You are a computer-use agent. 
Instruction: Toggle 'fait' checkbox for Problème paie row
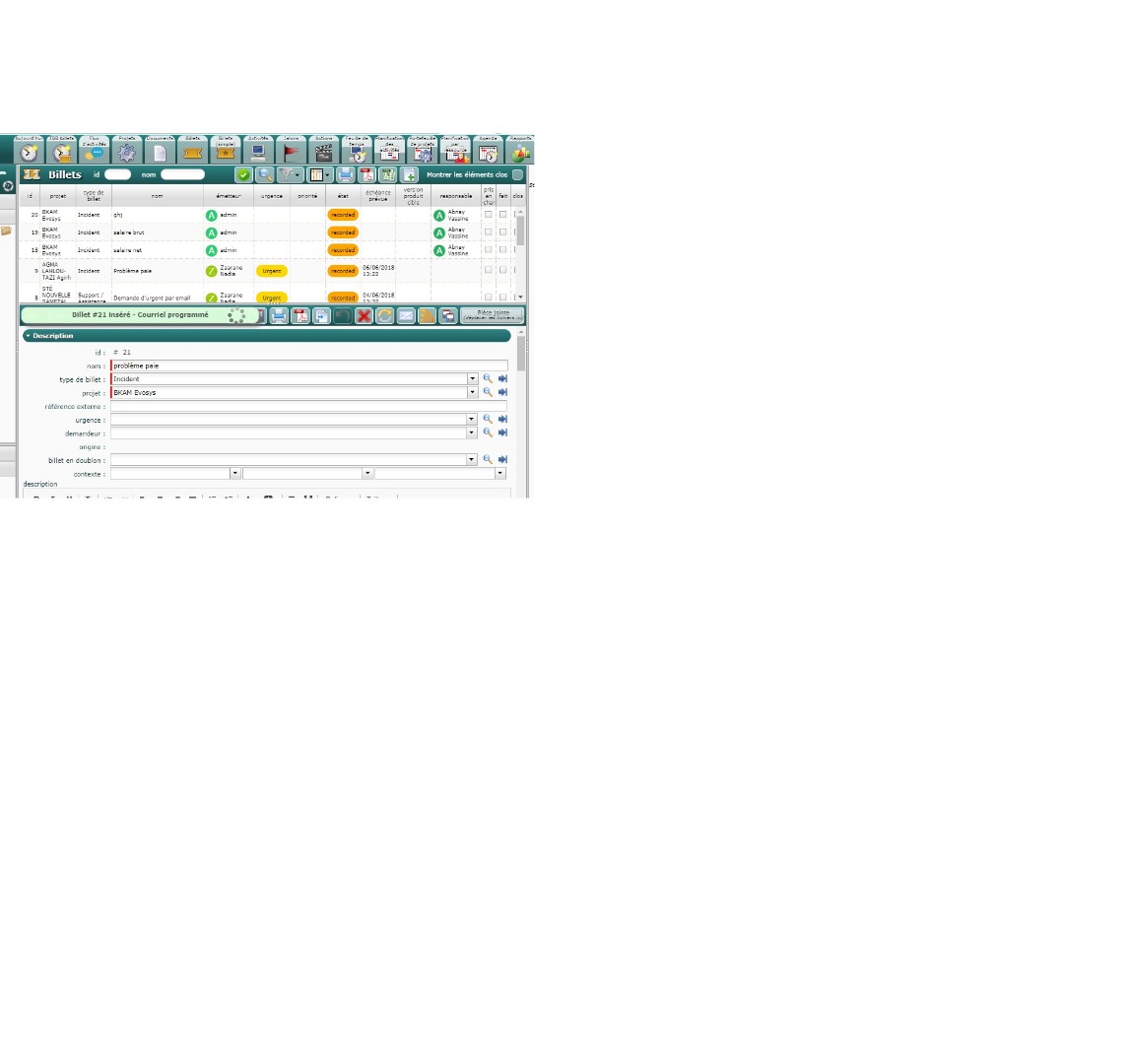click(x=502, y=270)
